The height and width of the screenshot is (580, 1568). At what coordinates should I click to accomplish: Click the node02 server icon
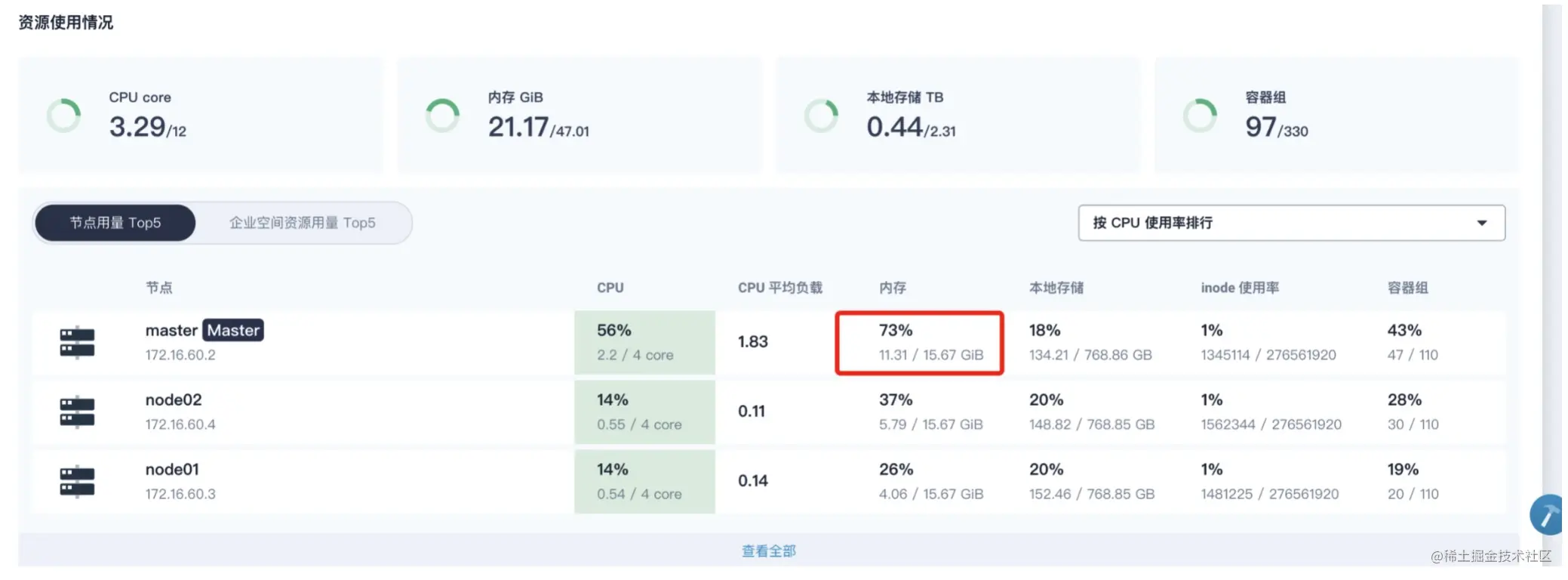[x=77, y=412]
